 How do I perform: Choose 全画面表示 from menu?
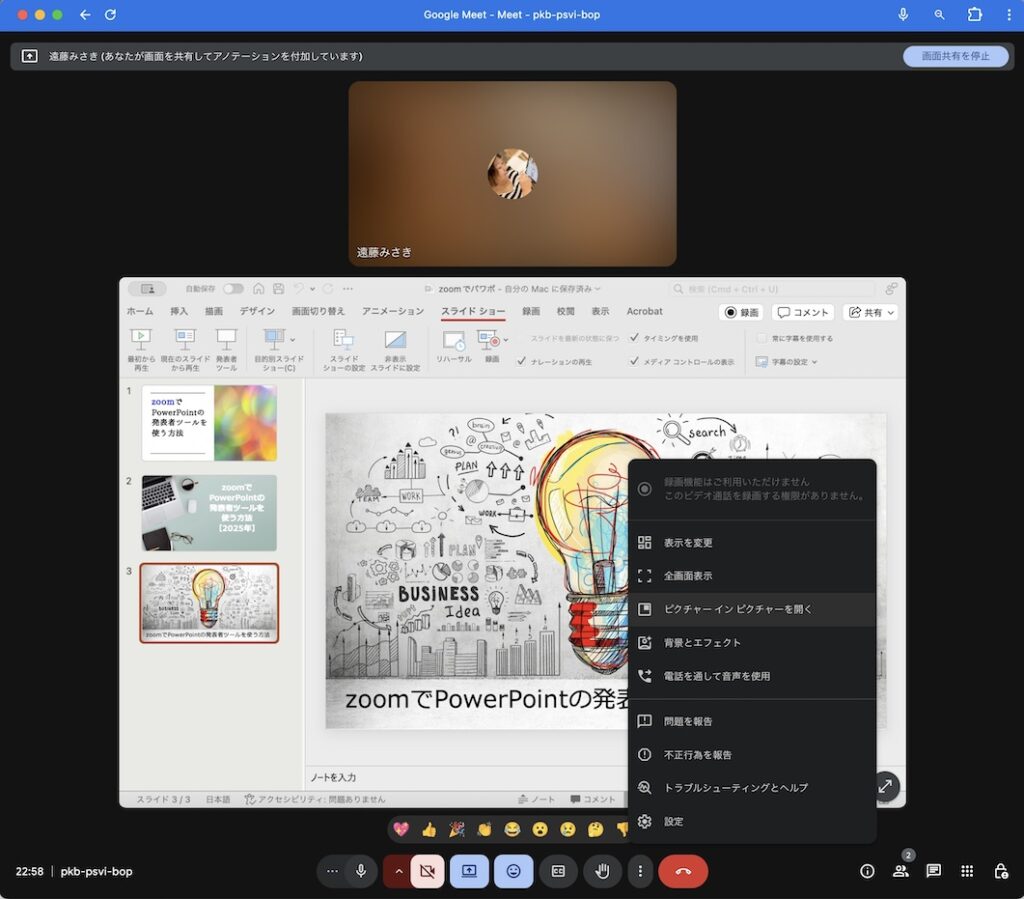752,576
